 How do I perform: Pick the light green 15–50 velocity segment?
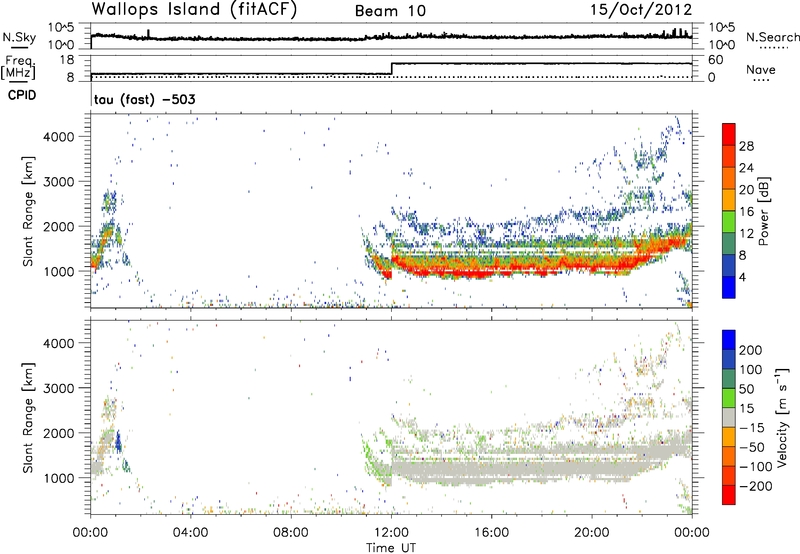coord(729,398)
